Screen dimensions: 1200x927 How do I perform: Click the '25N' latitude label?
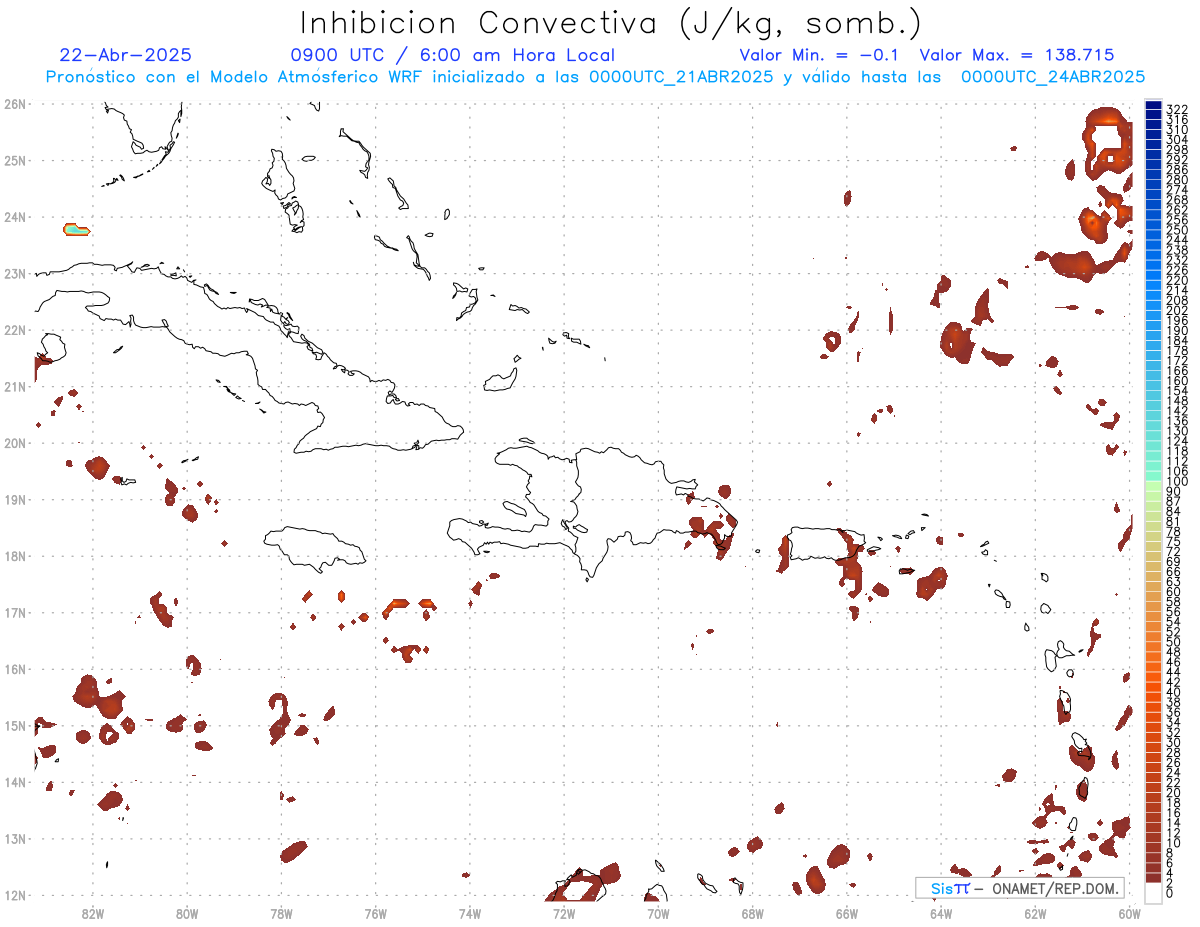pyautogui.click(x=15, y=160)
